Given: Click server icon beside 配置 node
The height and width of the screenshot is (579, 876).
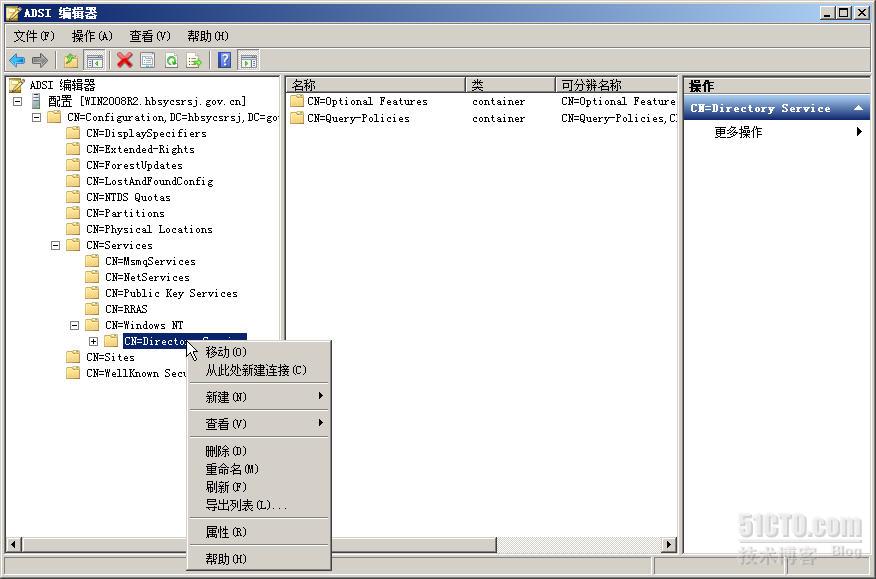Looking at the screenshot, I should [36, 101].
